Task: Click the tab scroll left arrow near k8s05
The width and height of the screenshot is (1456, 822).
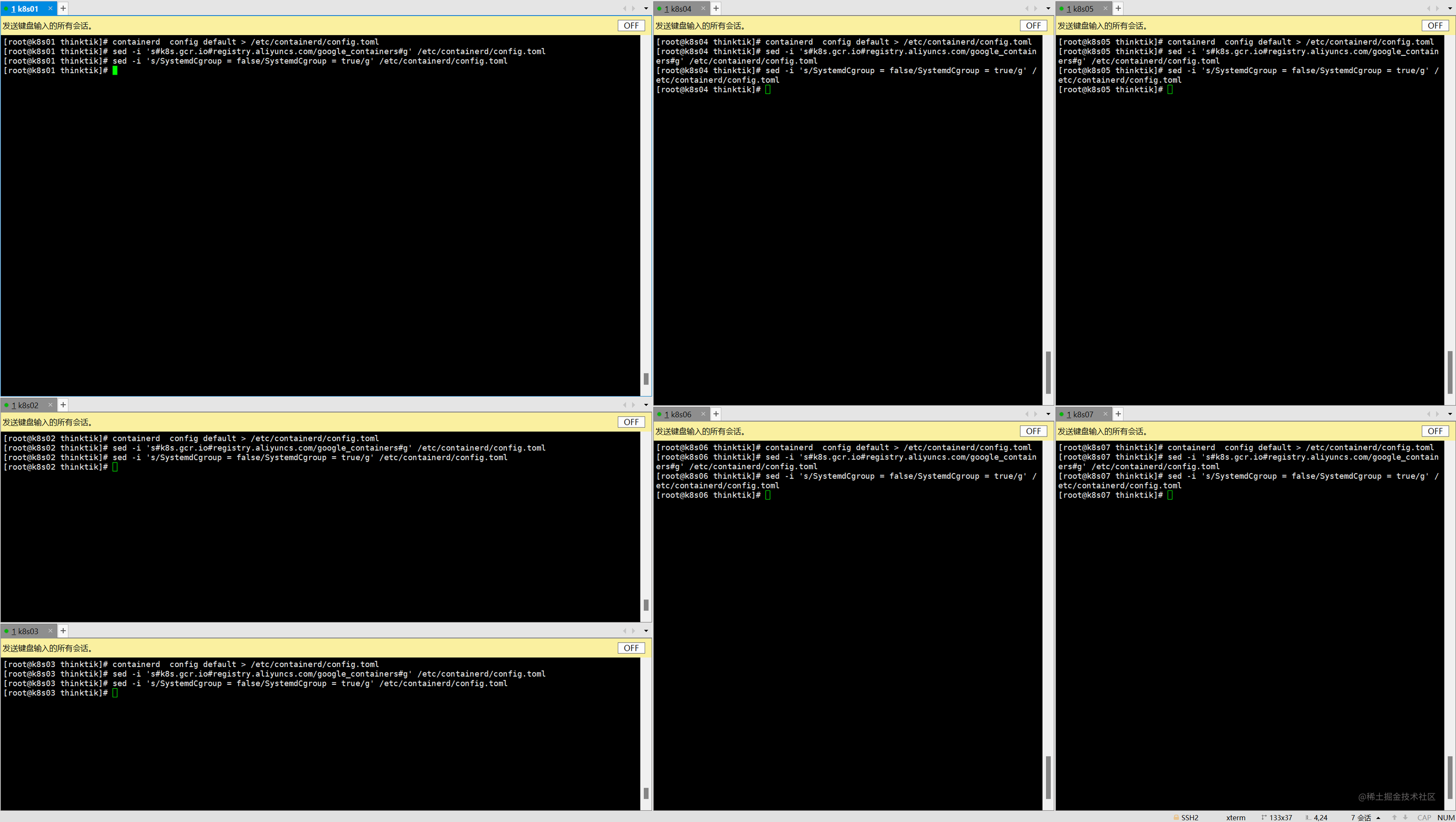Action: (1429, 9)
